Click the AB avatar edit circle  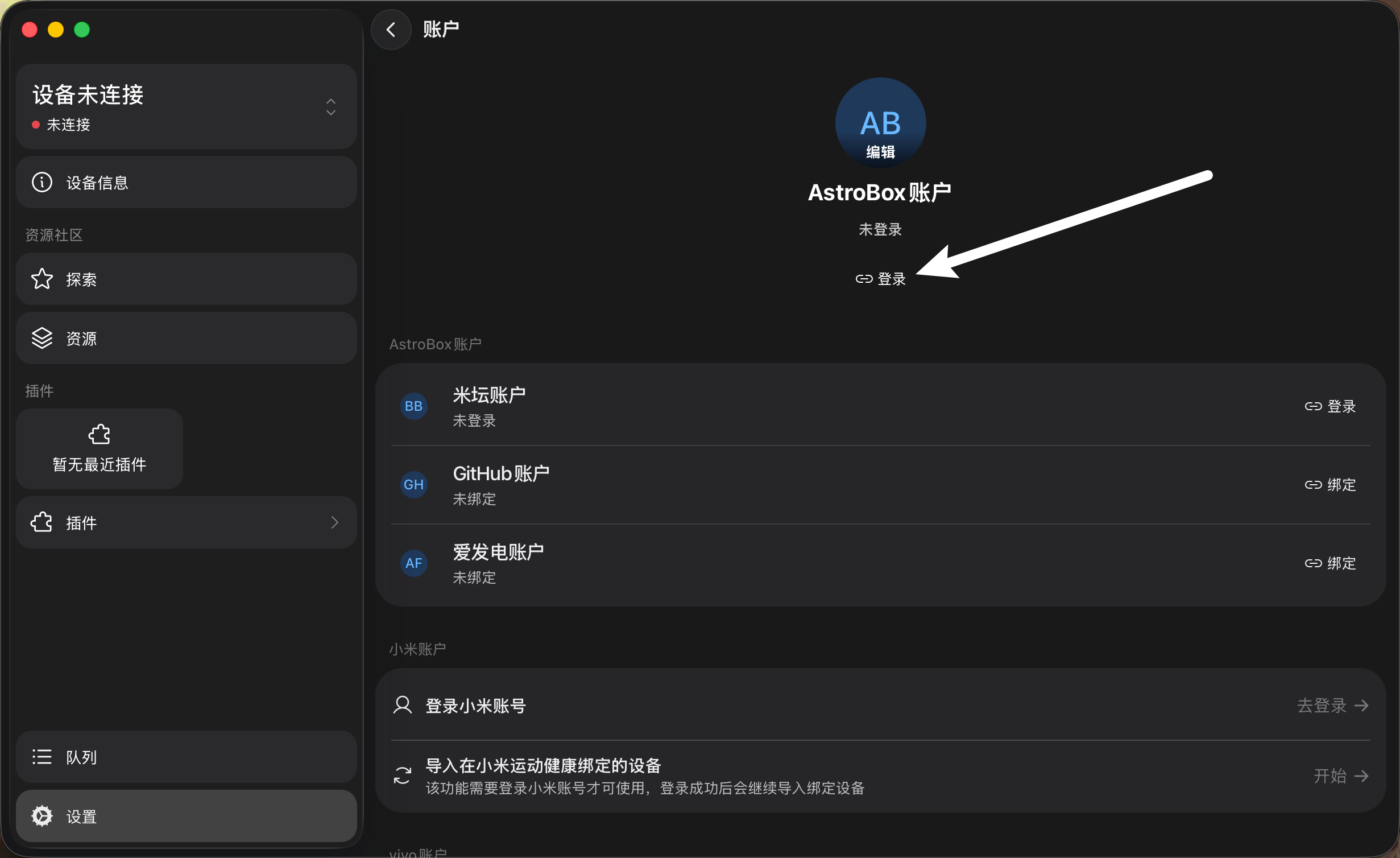[880, 123]
